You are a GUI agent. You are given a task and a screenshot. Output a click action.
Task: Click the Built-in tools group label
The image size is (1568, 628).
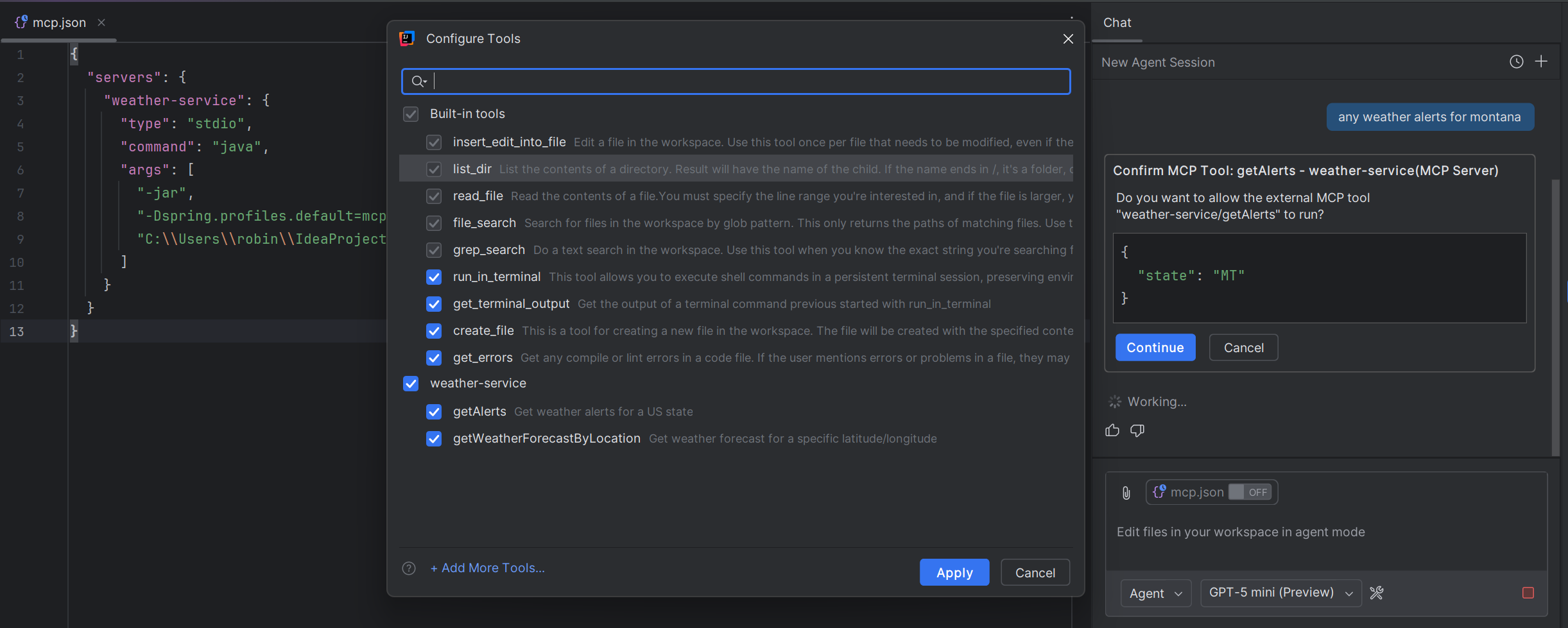pos(467,114)
